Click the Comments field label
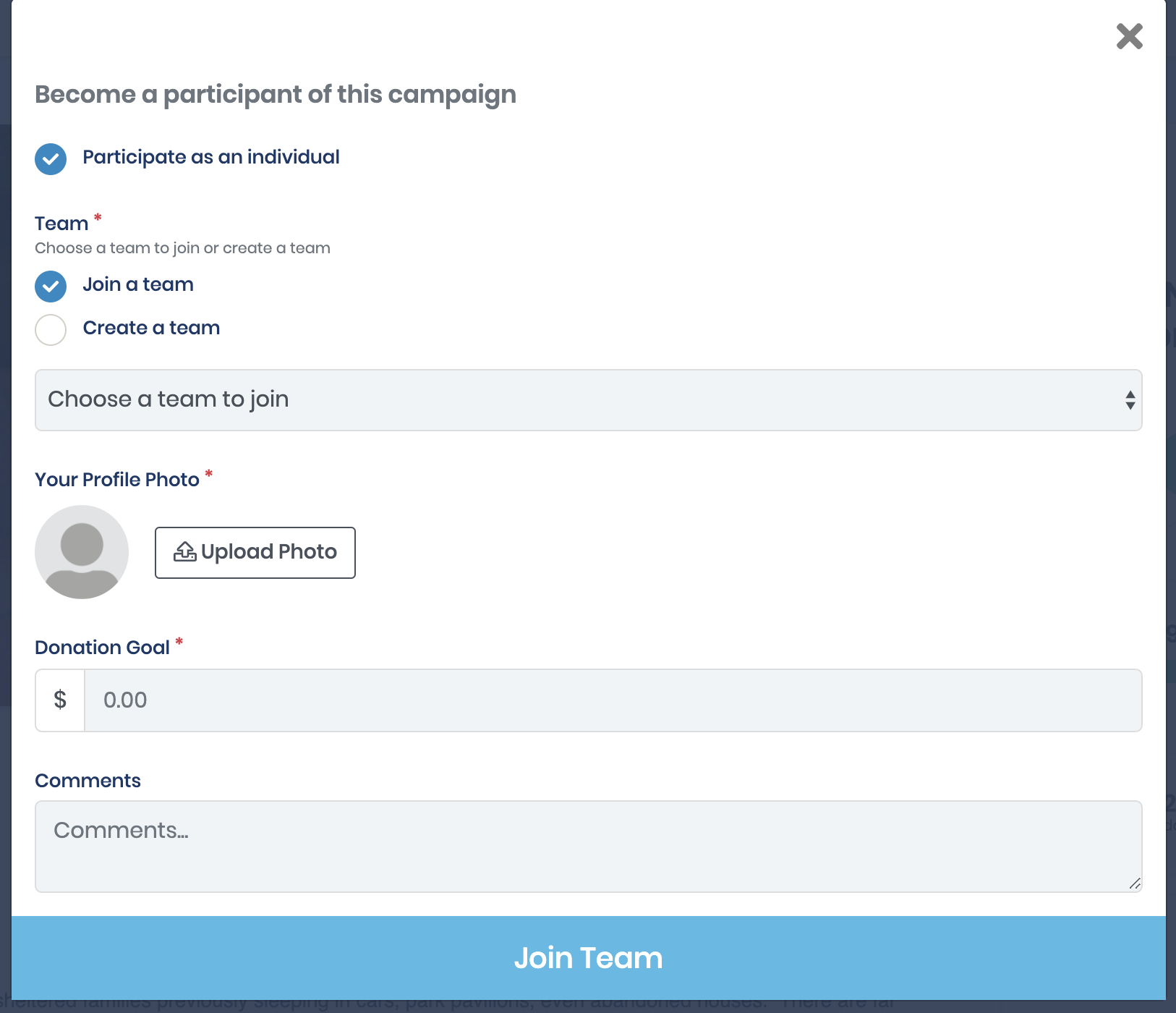Screen dimensions: 1176x1013 tap(88, 781)
